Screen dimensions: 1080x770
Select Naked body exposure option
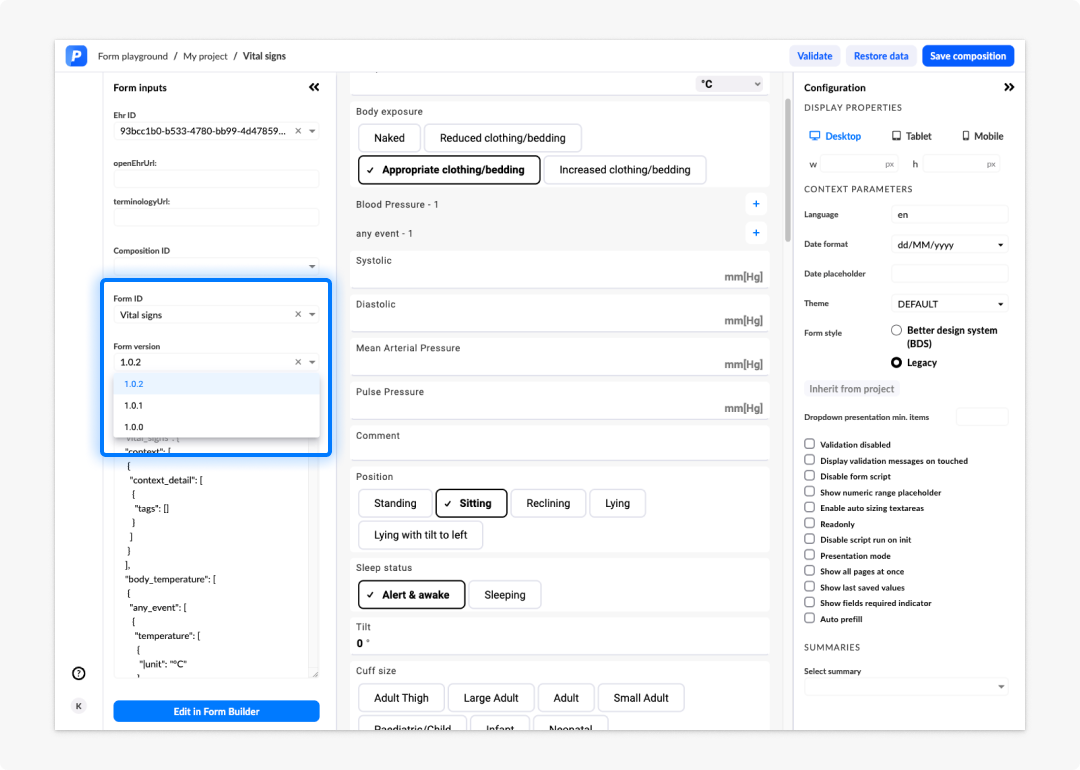click(389, 138)
